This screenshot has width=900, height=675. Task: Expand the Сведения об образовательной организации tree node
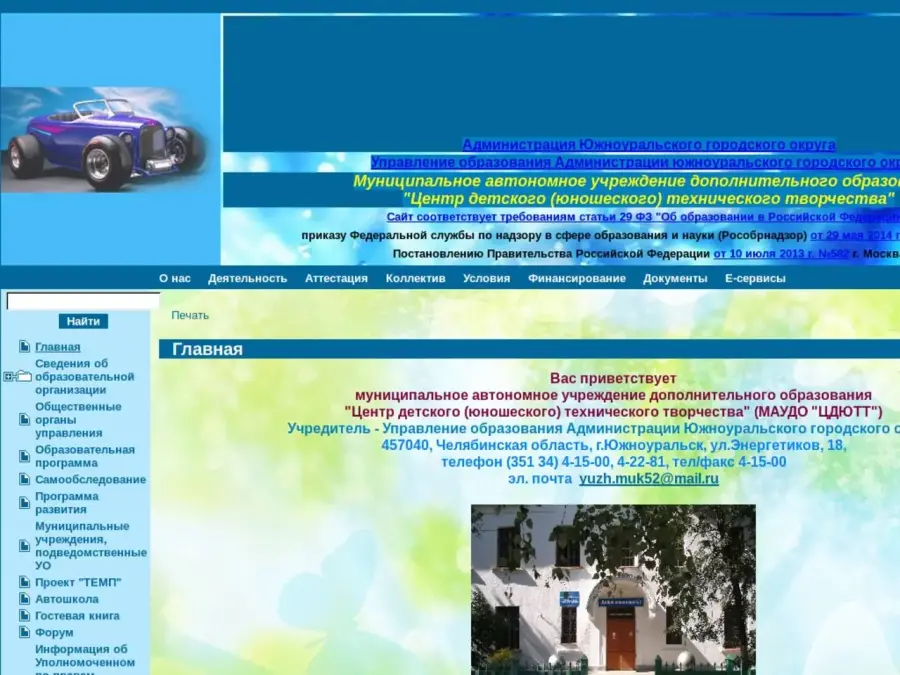pyautogui.click(x=9, y=377)
